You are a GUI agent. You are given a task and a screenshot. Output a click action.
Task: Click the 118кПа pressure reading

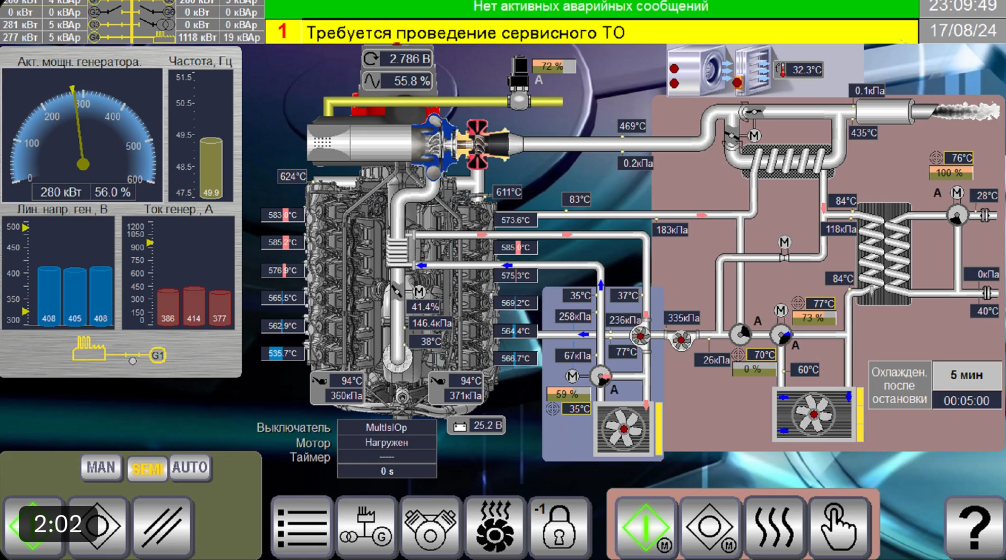(840, 229)
